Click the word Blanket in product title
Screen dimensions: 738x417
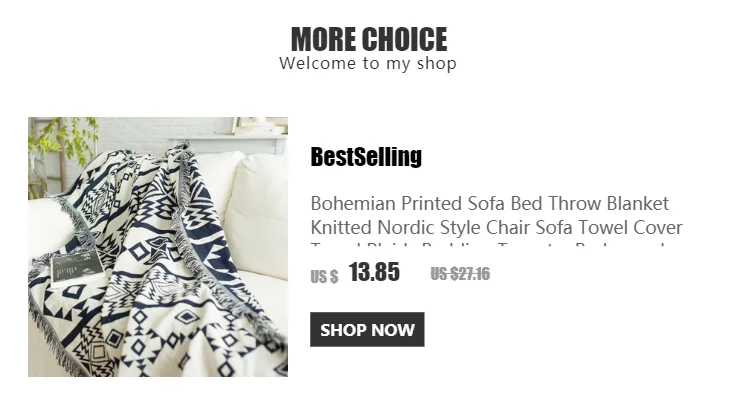638,204
